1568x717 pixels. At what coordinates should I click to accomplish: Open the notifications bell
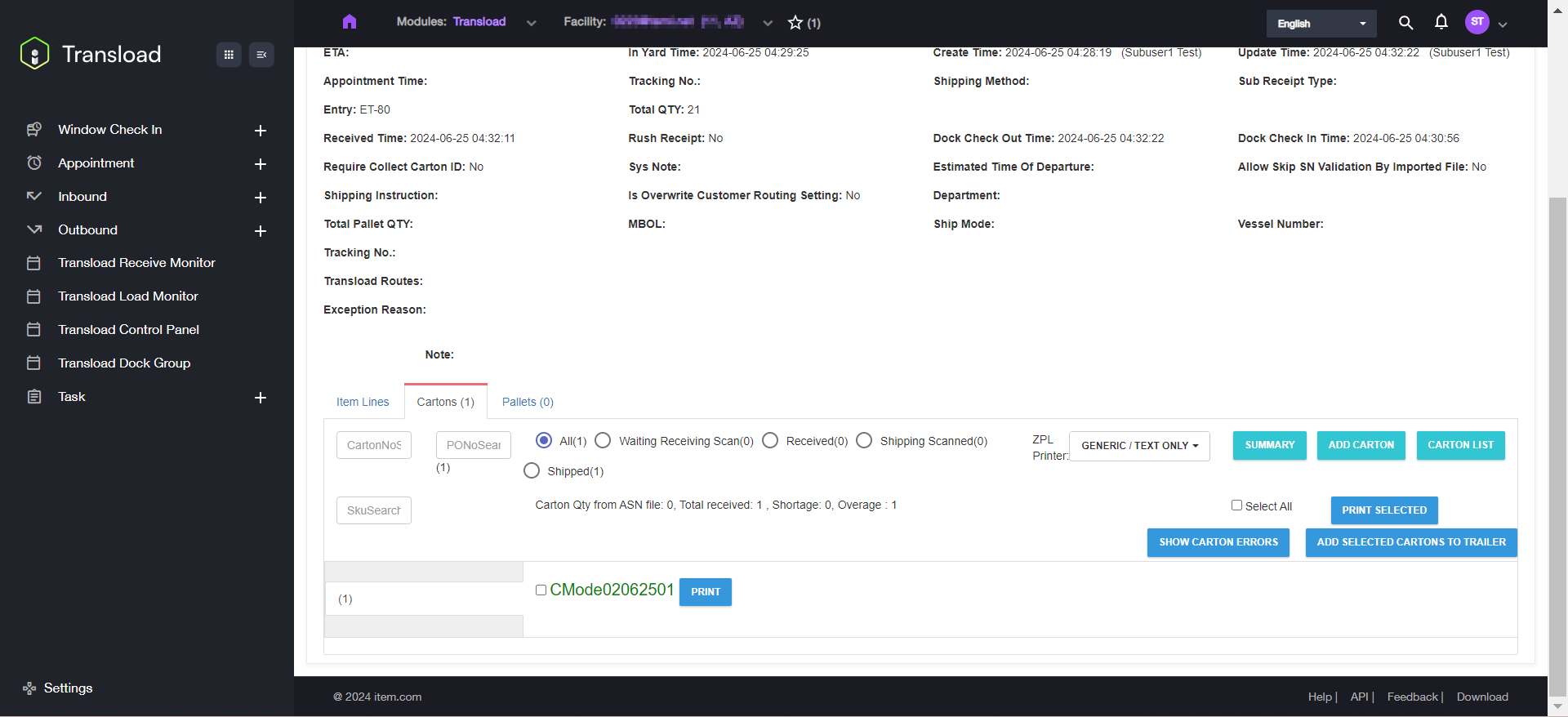click(x=1441, y=22)
